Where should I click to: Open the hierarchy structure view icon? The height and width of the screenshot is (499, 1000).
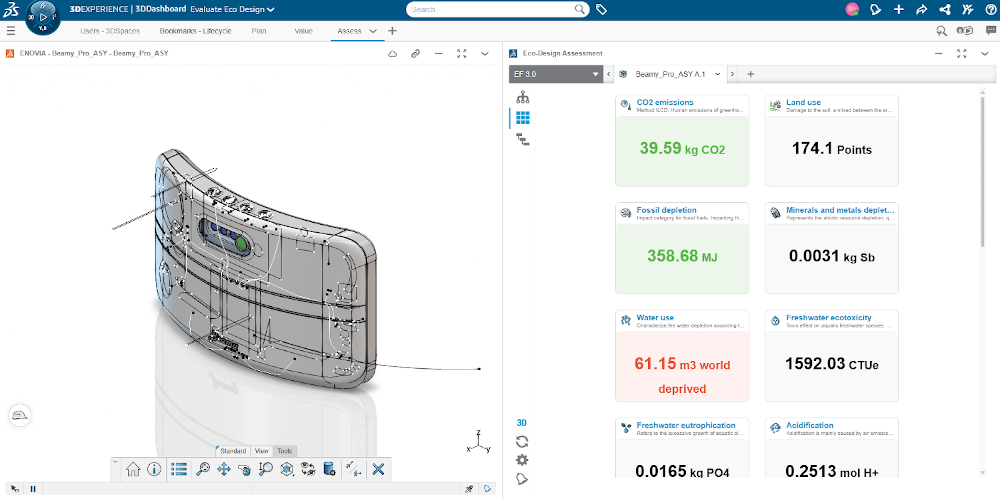coord(522,97)
